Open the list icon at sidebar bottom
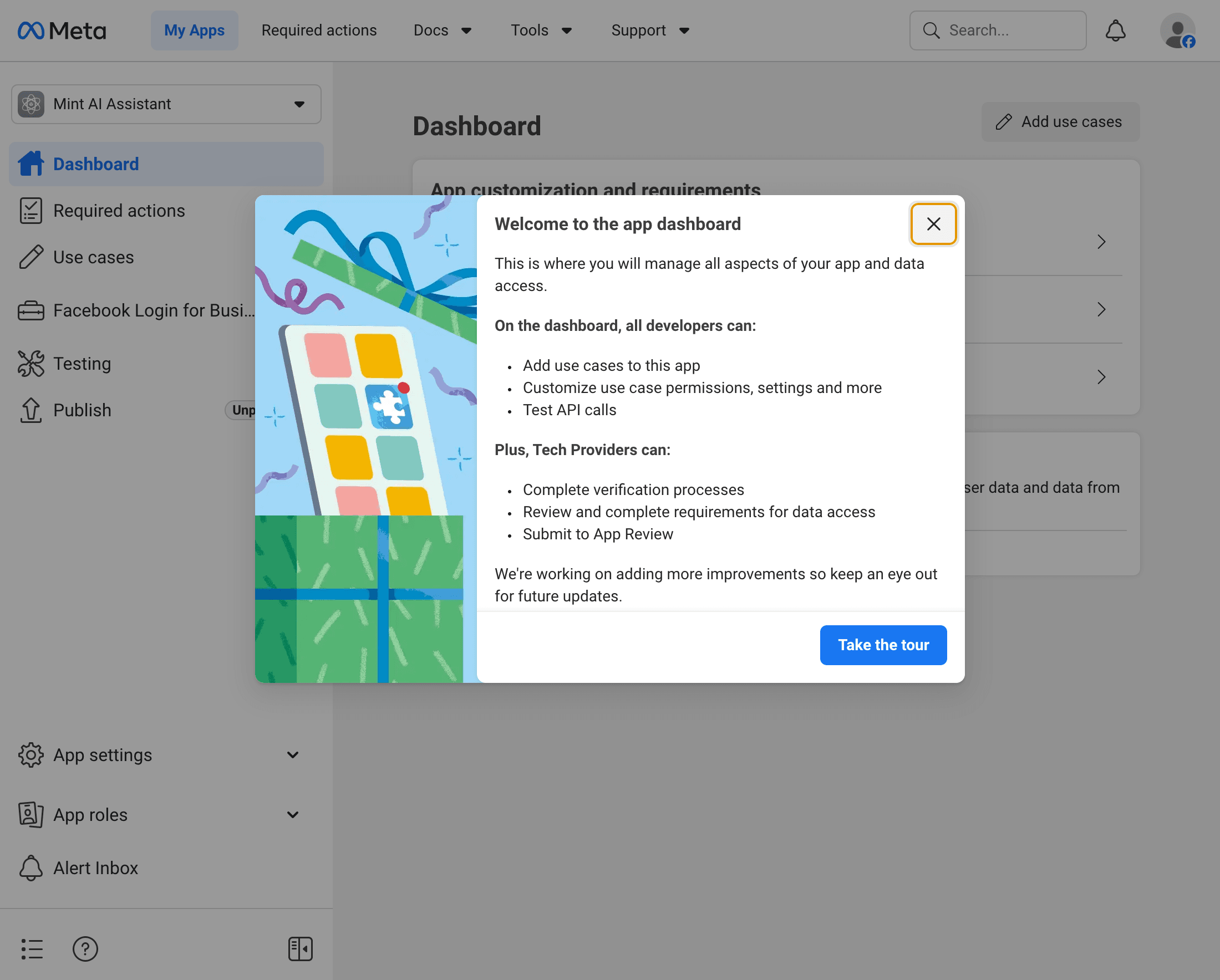Viewport: 1220px width, 980px height. pyautogui.click(x=32, y=949)
